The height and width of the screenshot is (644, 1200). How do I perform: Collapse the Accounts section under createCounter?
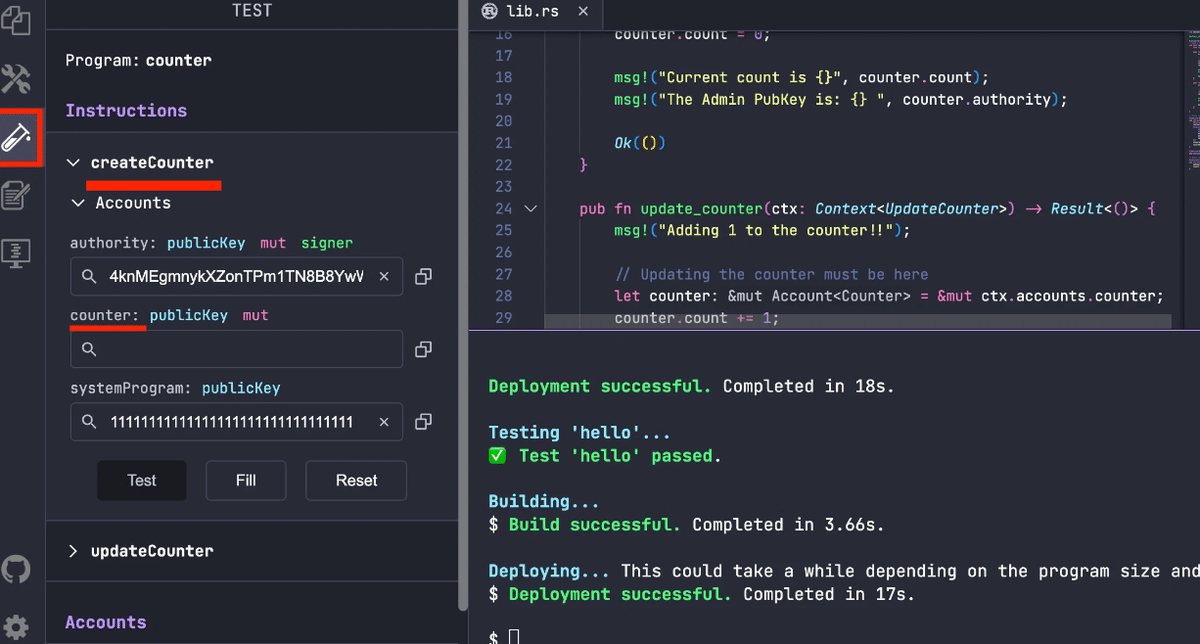(x=78, y=203)
